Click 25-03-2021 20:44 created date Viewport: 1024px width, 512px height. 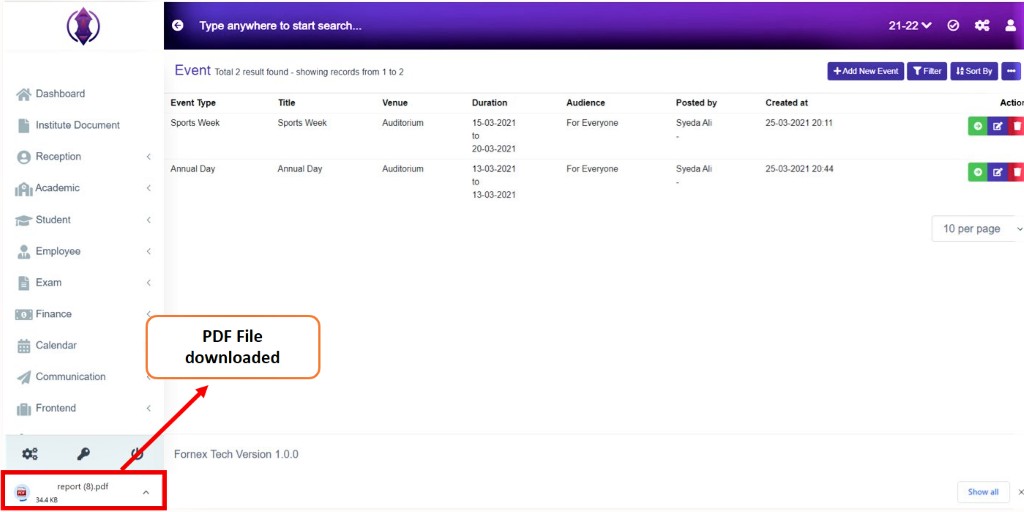[799, 168]
